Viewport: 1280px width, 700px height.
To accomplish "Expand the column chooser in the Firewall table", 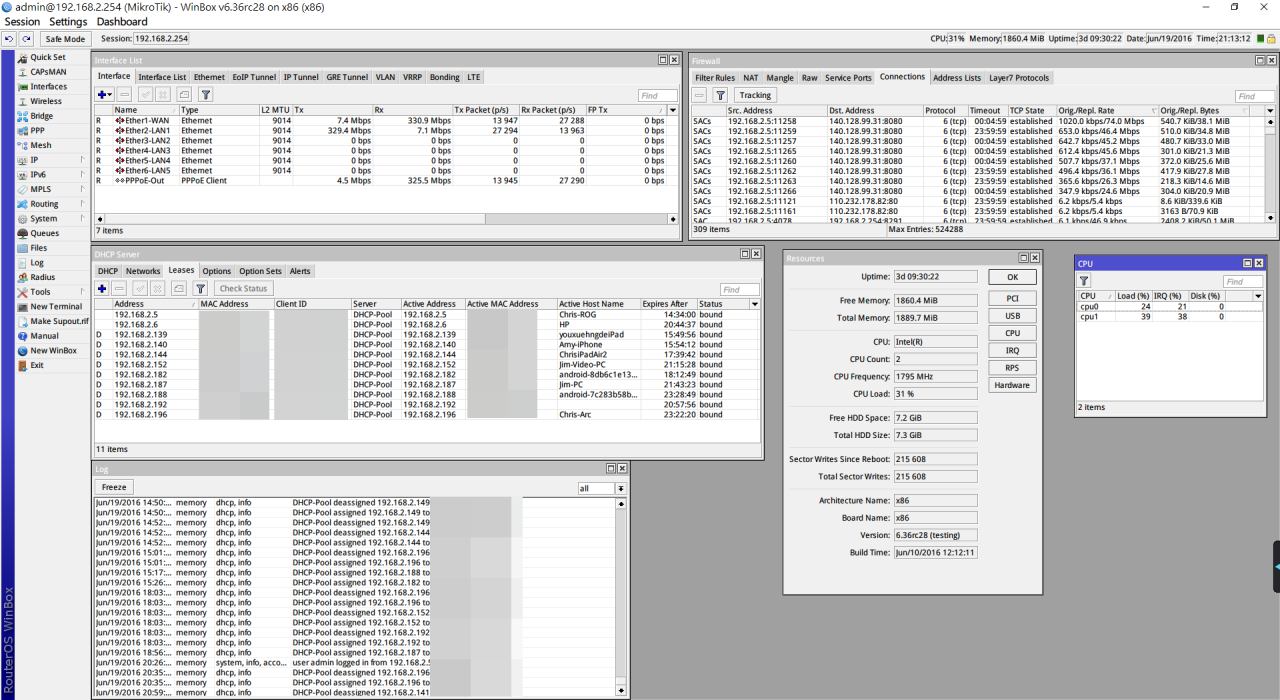I will [1270, 110].
